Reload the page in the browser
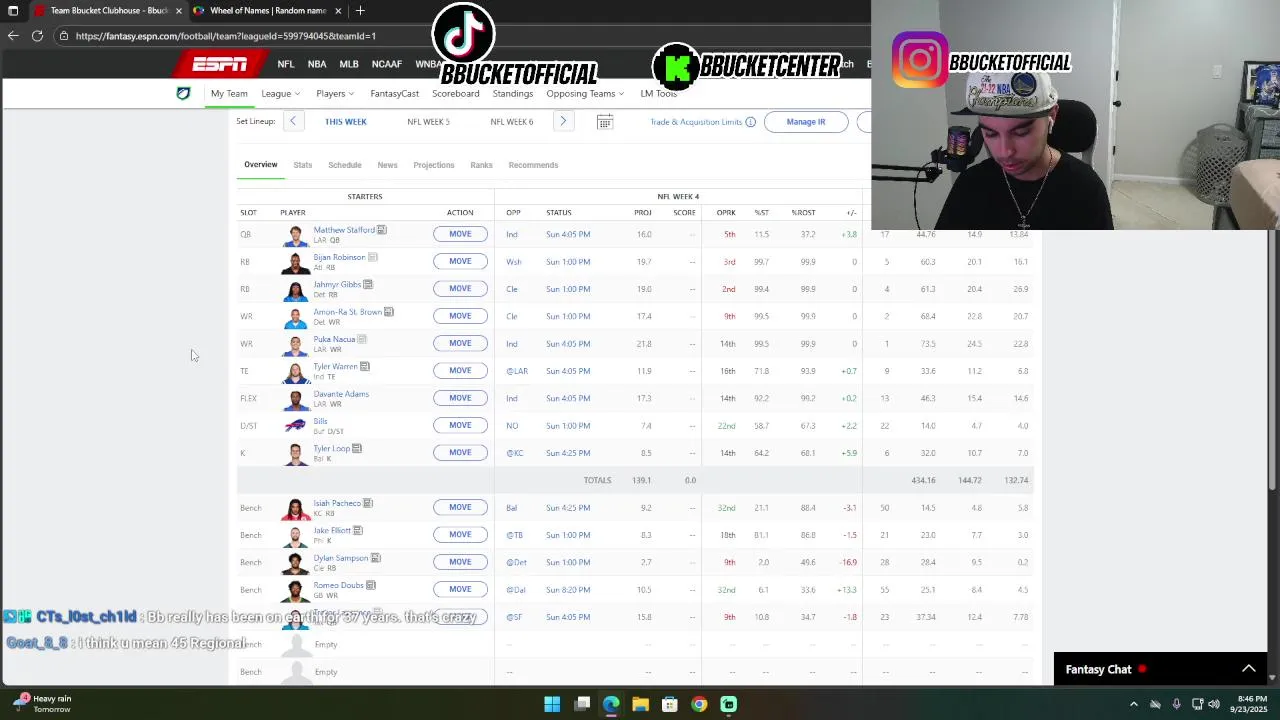 pyautogui.click(x=37, y=36)
